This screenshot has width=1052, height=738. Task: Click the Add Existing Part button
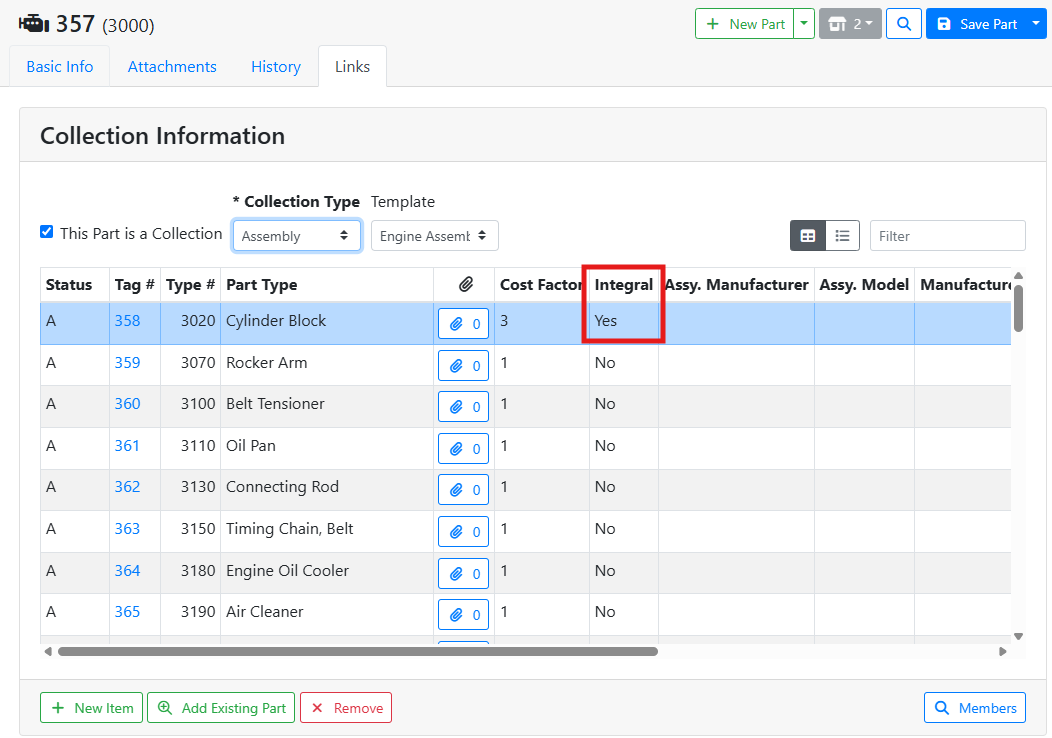click(x=219, y=708)
